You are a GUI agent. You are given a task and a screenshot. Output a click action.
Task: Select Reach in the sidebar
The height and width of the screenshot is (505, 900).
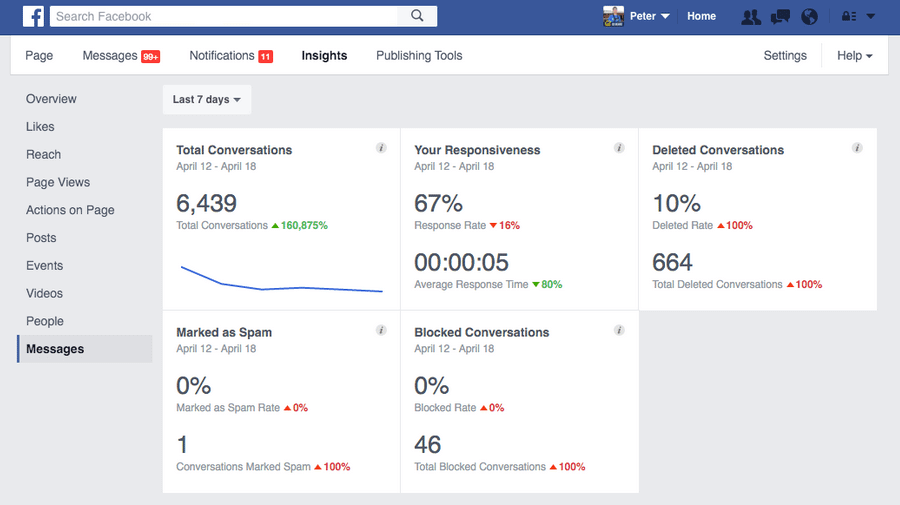coord(43,154)
